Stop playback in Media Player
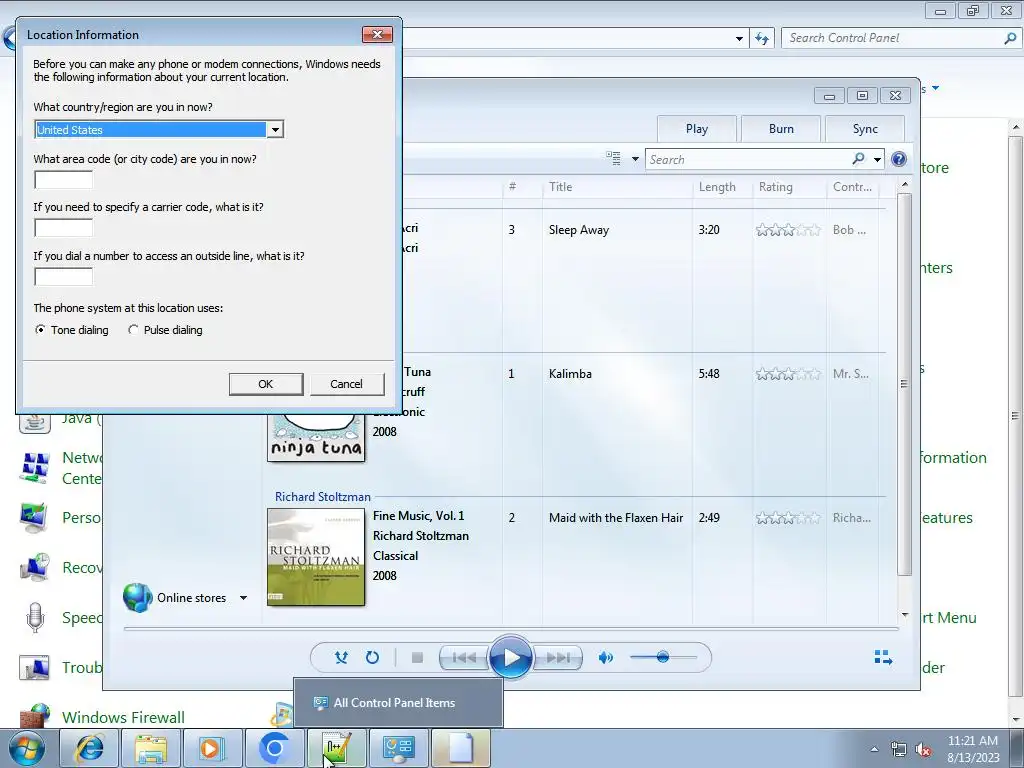Image resolution: width=1024 pixels, height=768 pixels. tap(417, 657)
